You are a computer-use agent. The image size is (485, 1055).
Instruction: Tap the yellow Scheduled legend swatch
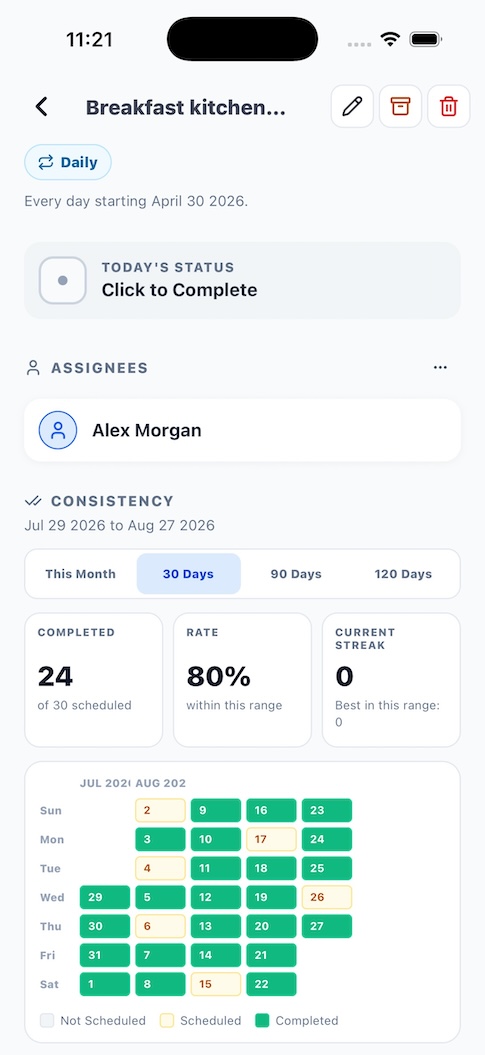[x=167, y=1021]
